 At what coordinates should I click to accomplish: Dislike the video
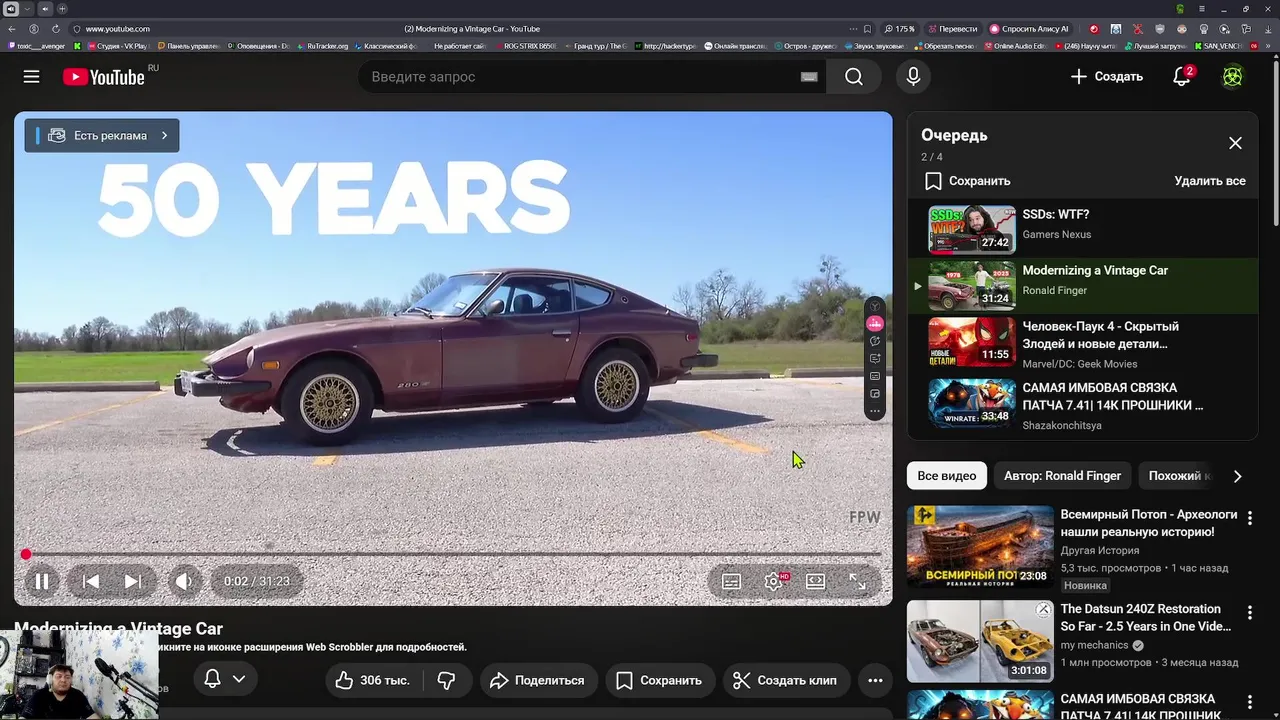pyautogui.click(x=446, y=680)
